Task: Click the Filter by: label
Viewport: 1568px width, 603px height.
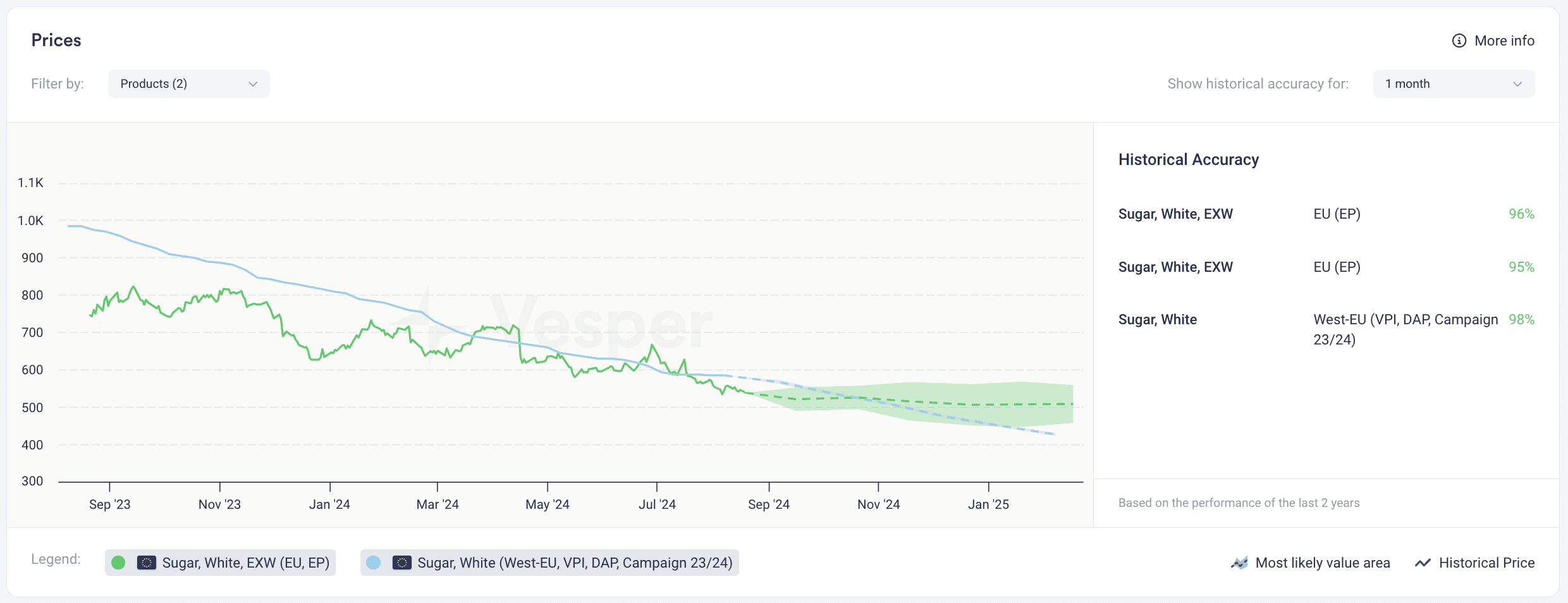Action: pos(58,84)
